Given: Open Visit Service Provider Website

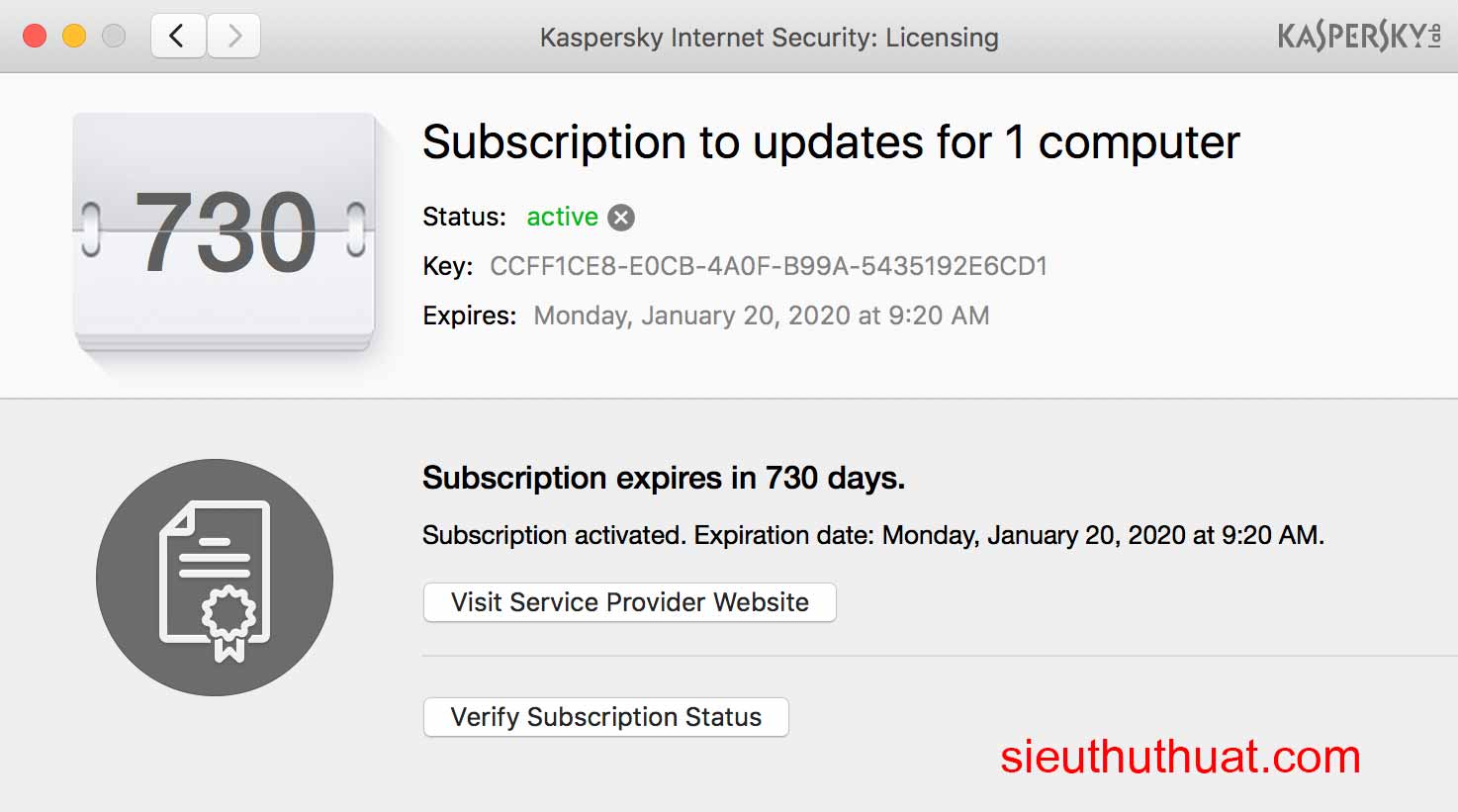Looking at the screenshot, I should tap(629, 602).
